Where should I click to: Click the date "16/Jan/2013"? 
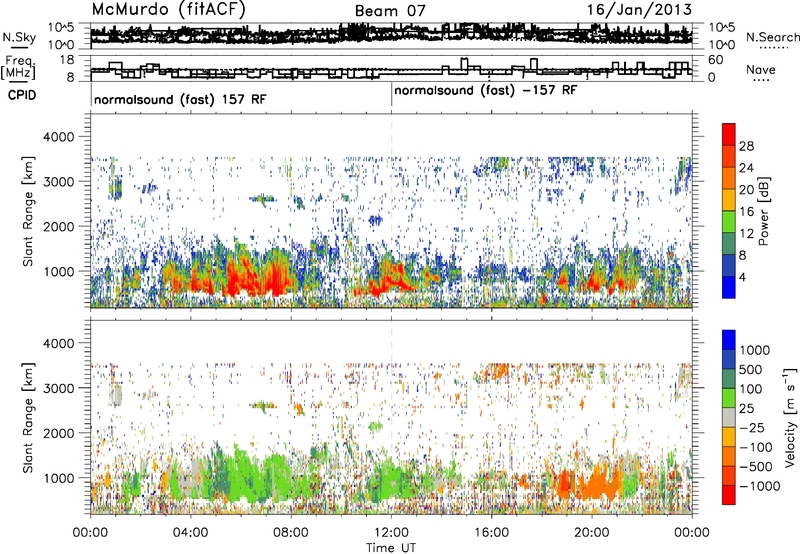click(x=639, y=9)
